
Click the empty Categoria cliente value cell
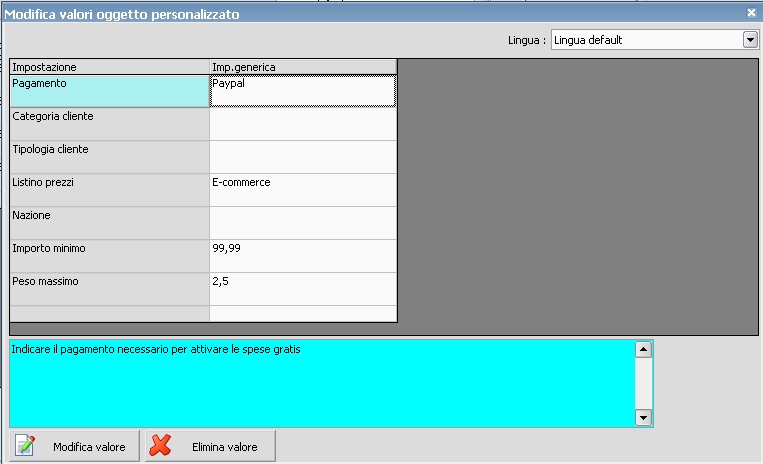pyautogui.click(x=303, y=124)
